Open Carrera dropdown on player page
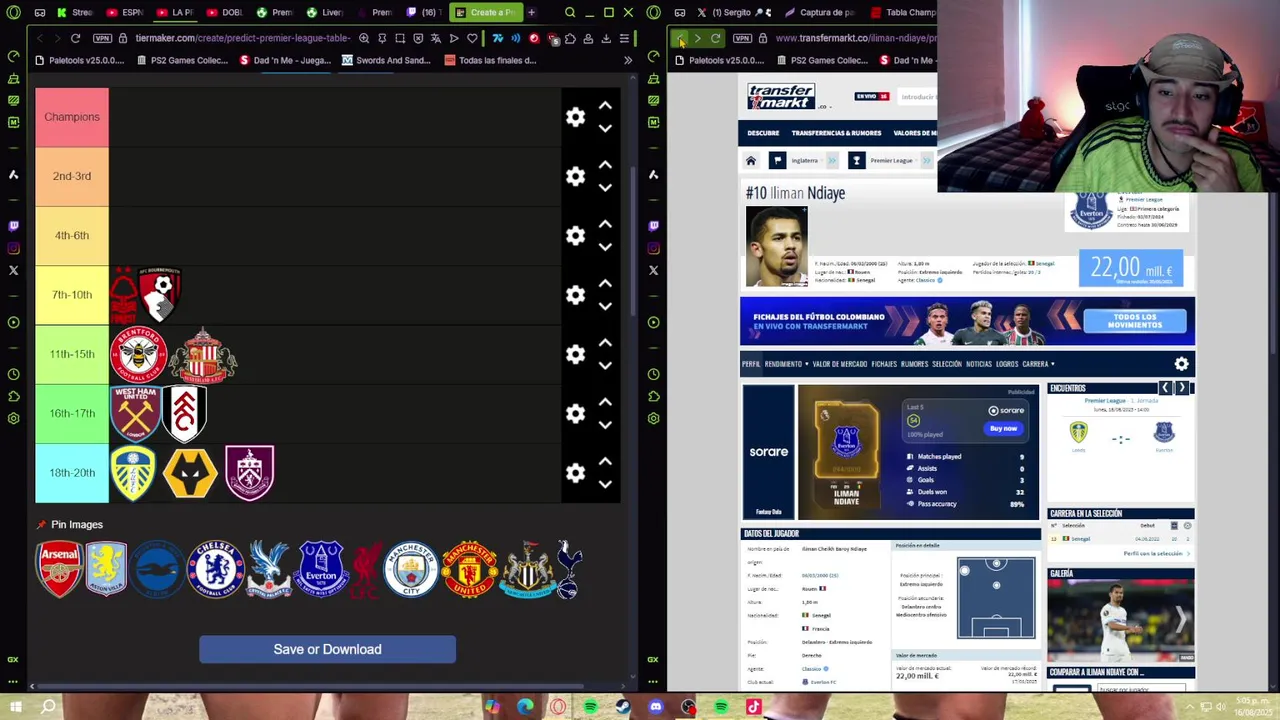Screen dimensions: 1280x720 (1038, 364)
